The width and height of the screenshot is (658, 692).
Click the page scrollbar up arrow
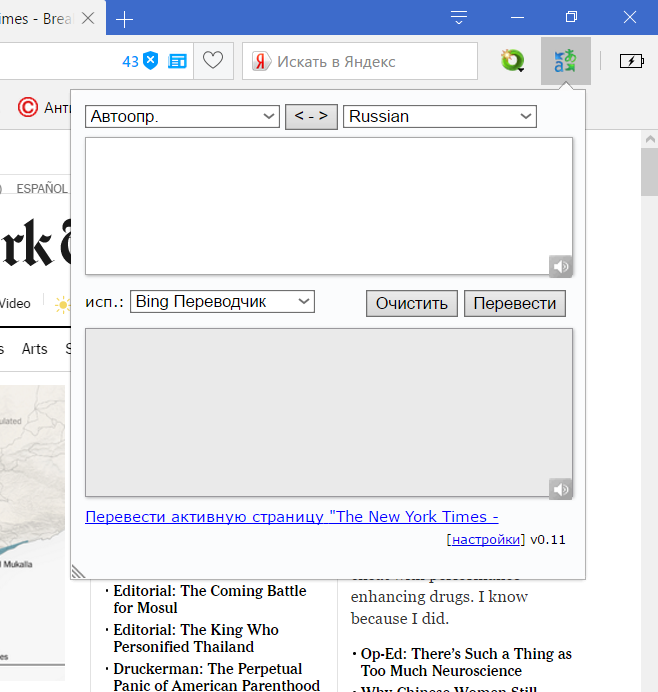tap(650, 139)
